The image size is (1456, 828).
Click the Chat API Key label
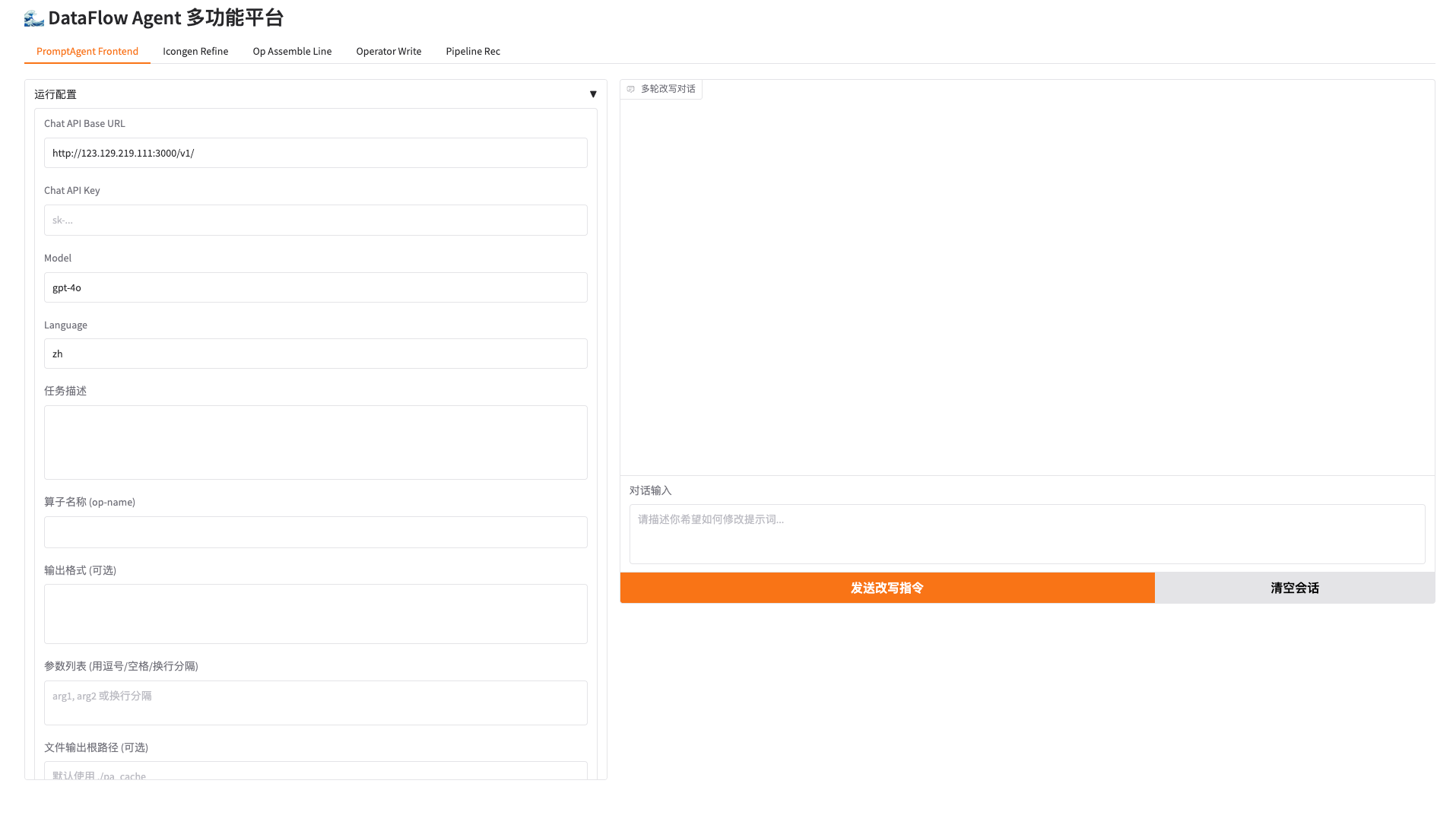pyautogui.click(x=72, y=190)
